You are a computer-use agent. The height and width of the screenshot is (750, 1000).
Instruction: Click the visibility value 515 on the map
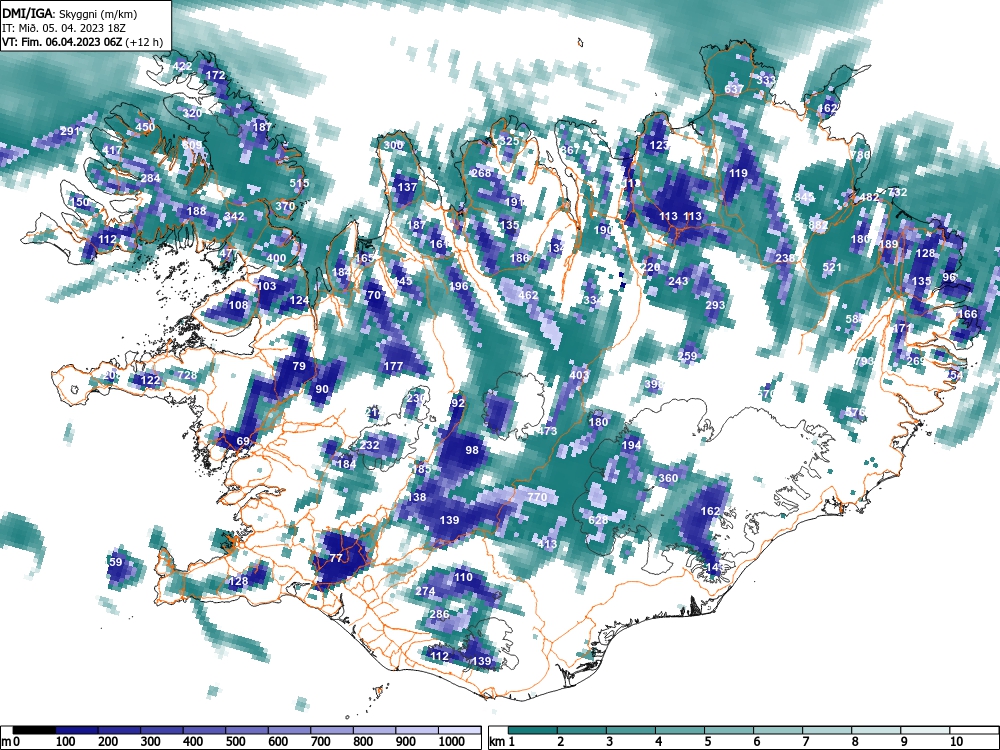299,183
